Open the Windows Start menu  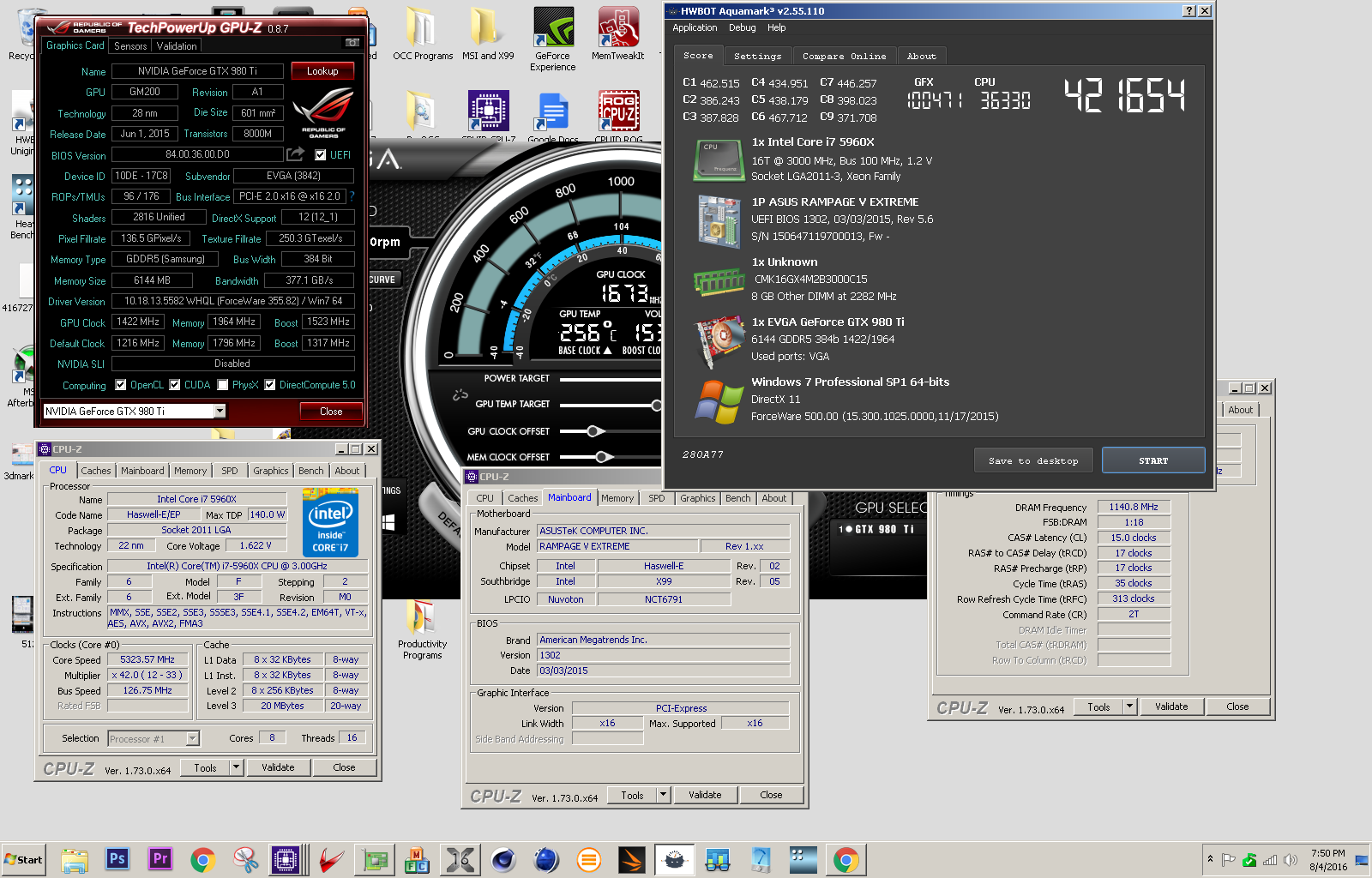[23, 859]
